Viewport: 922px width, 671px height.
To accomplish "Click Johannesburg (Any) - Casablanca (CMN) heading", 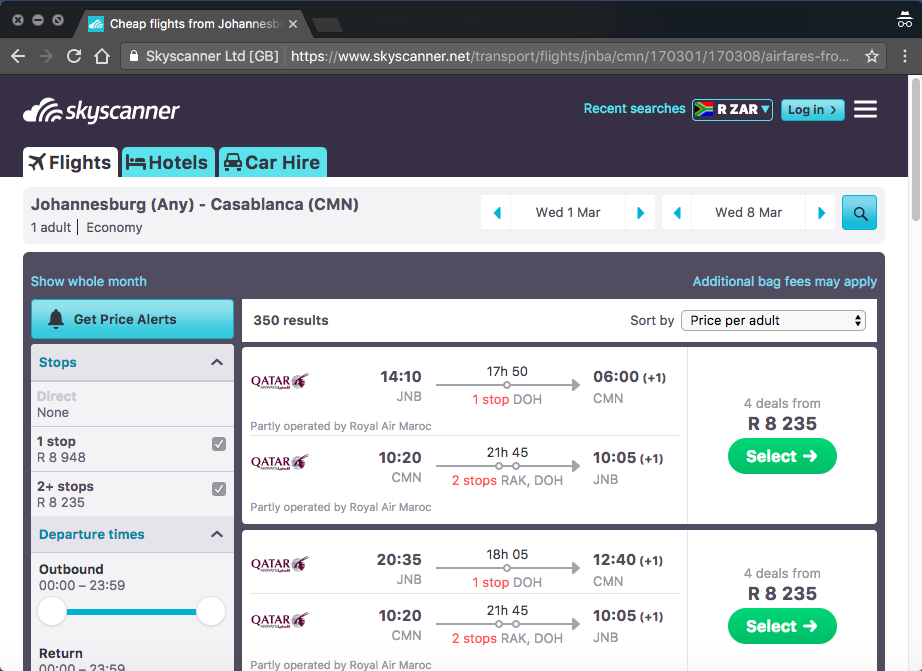I will pyautogui.click(x=195, y=205).
